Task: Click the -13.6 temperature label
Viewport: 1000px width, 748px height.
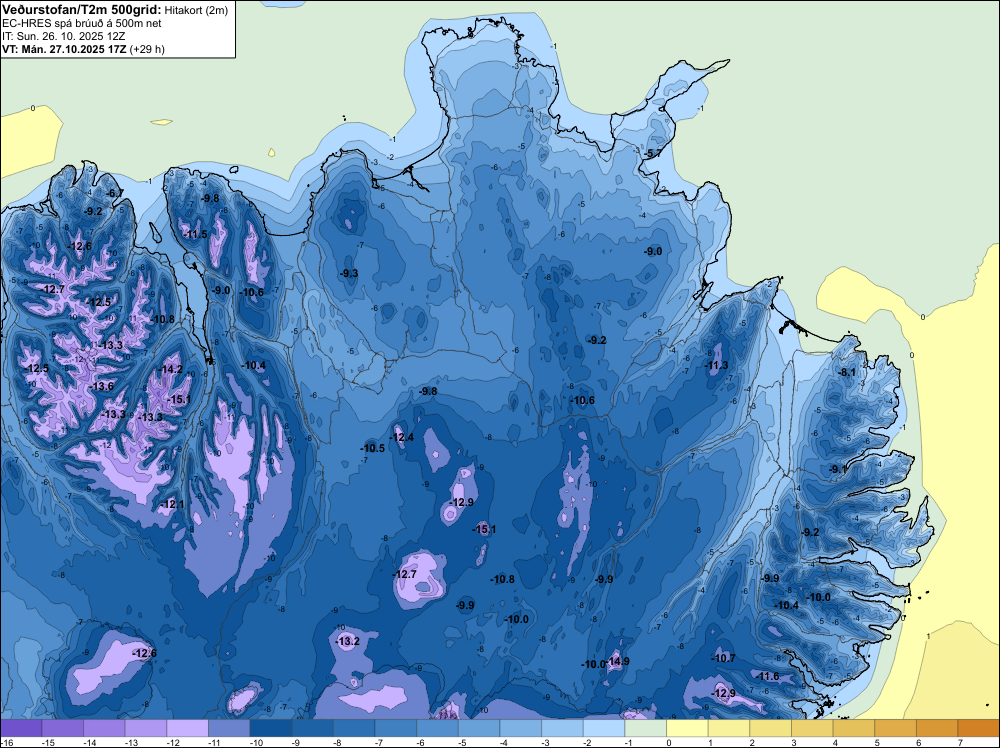Action: (102, 386)
